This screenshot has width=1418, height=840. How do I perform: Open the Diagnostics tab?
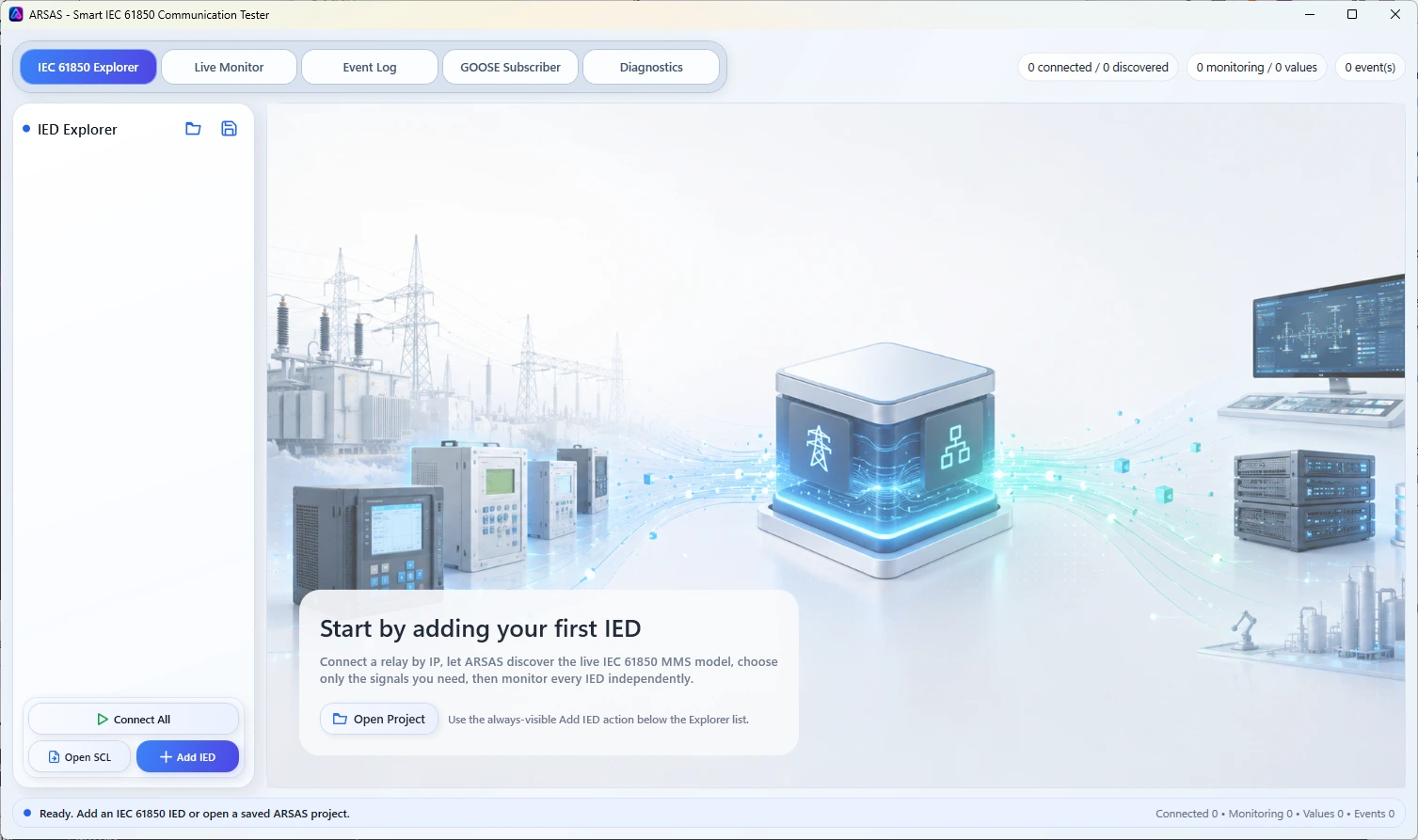[651, 67]
